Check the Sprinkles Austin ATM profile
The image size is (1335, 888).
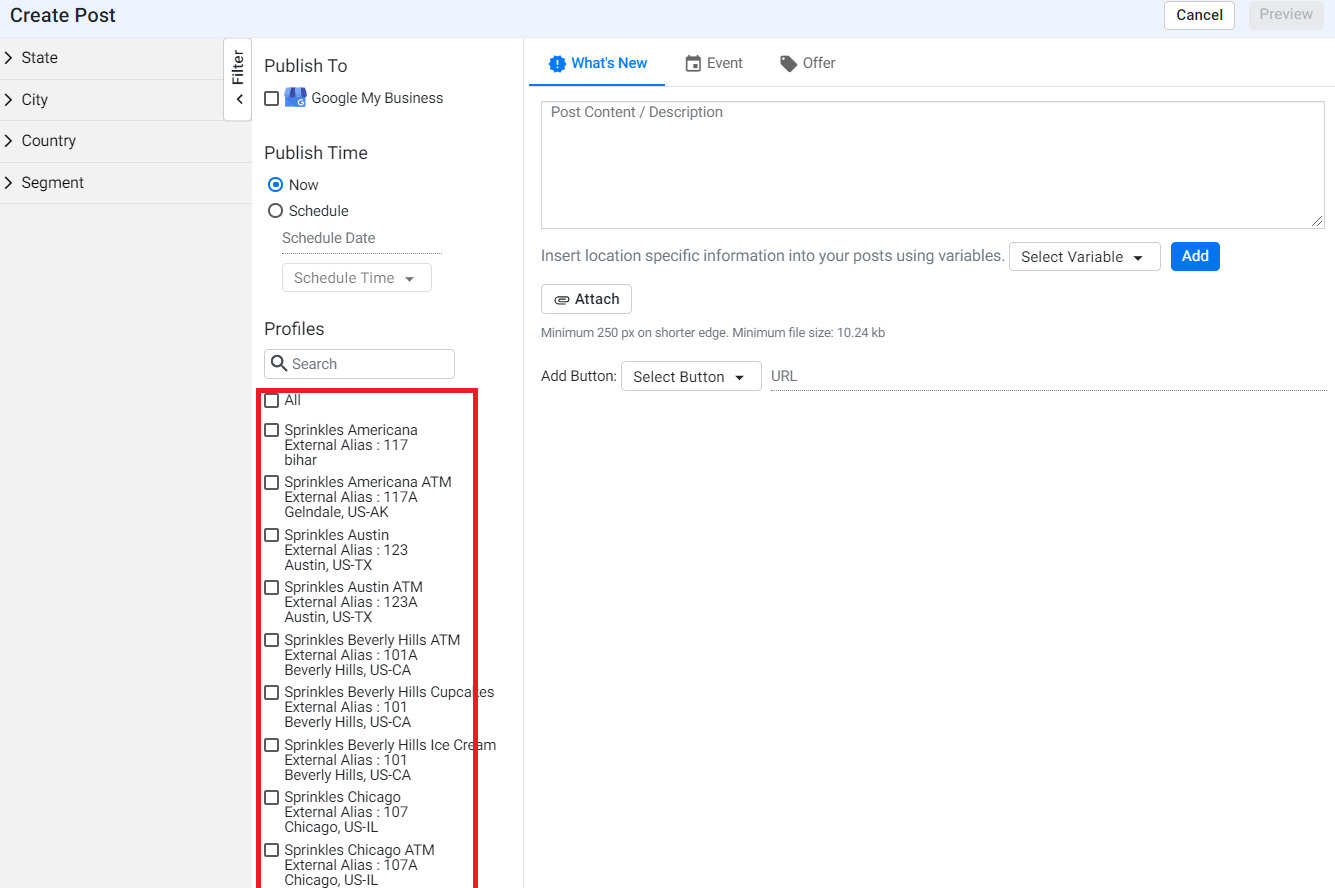[271, 587]
